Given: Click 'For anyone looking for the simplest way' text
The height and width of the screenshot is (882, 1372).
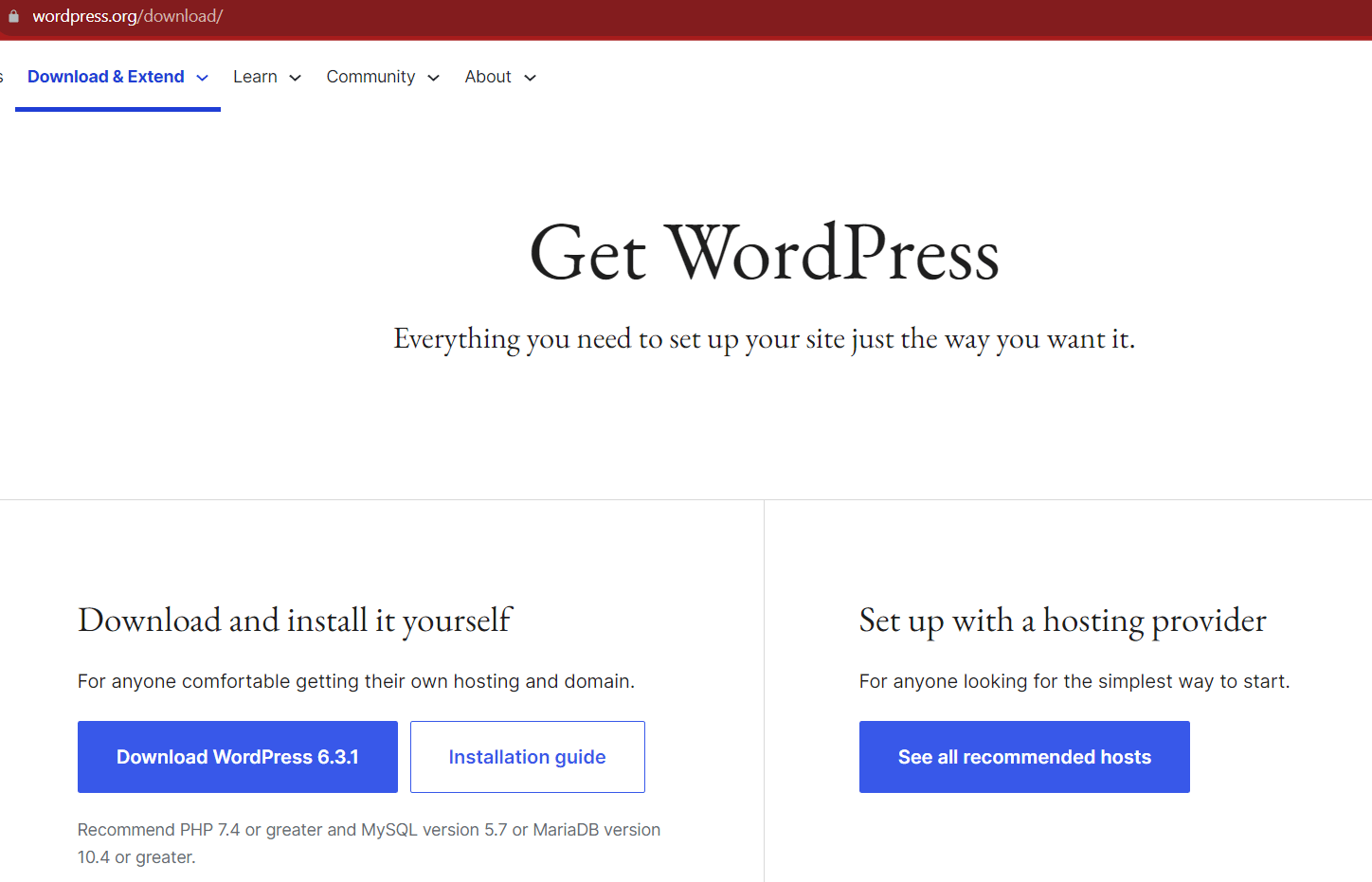Looking at the screenshot, I should 1074,681.
